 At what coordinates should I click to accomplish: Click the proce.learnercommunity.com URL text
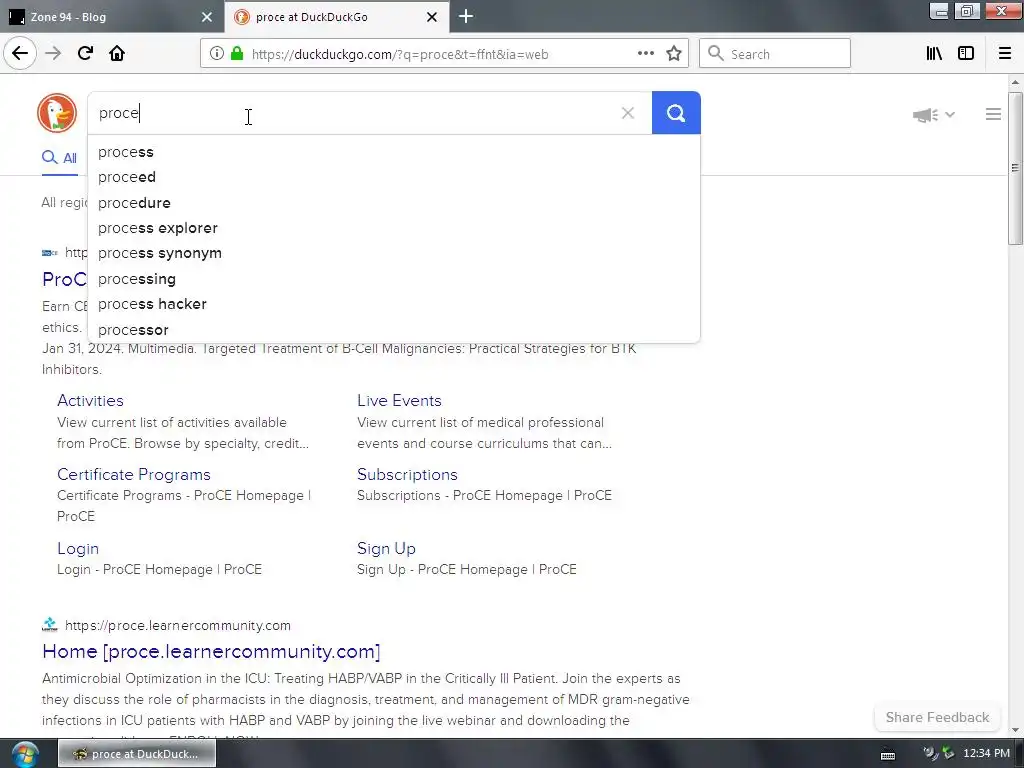[178, 625]
